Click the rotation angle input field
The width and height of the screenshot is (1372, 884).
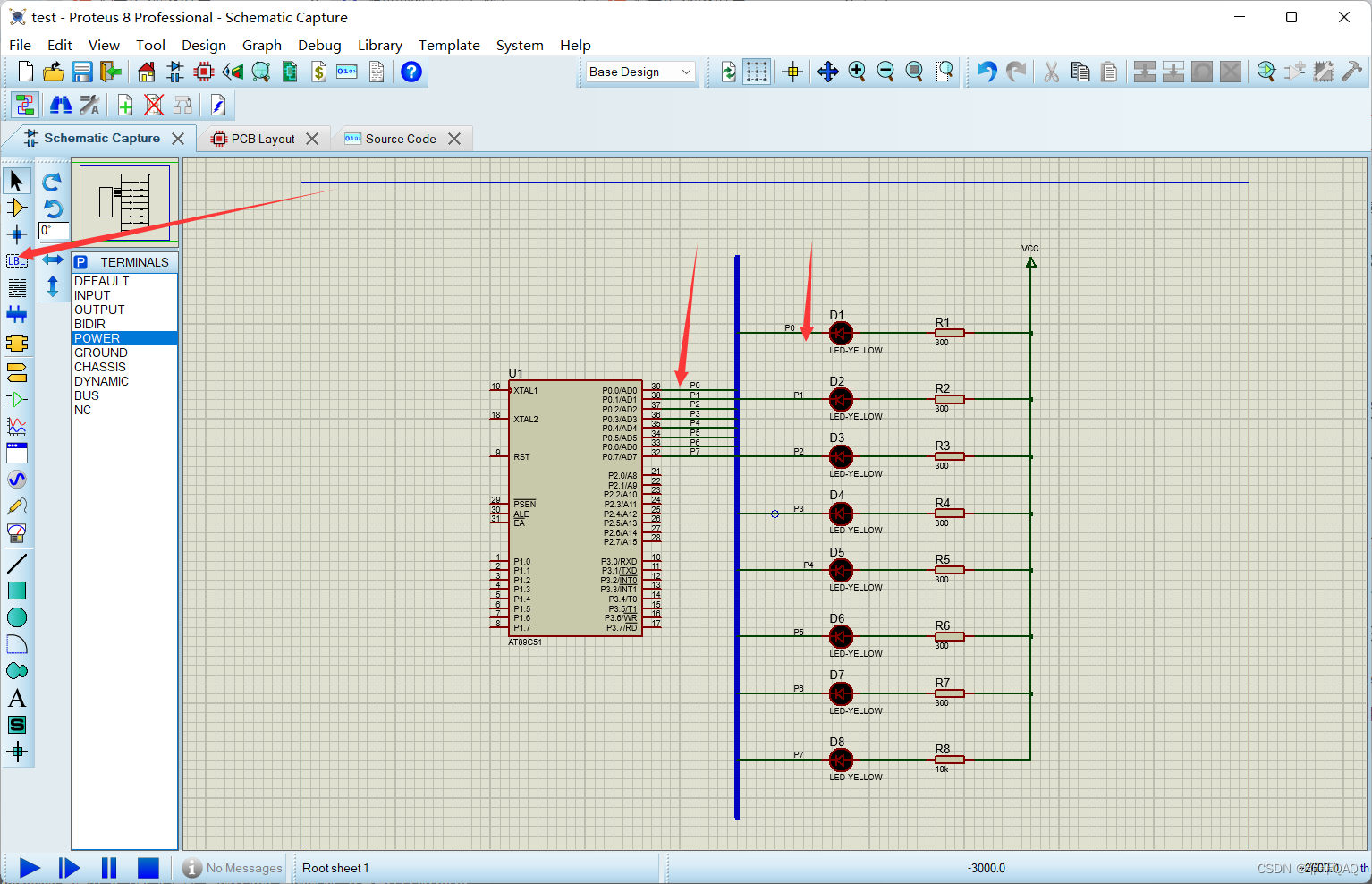click(54, 231)
